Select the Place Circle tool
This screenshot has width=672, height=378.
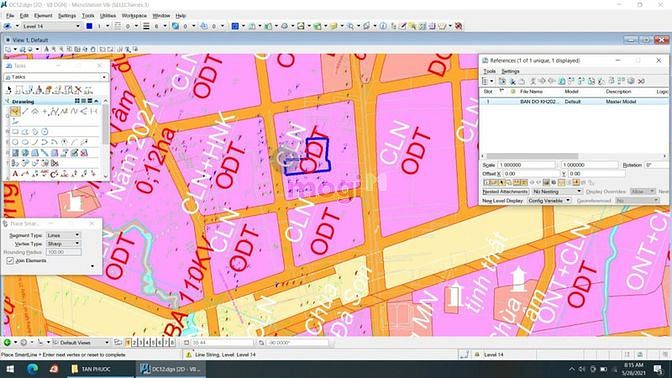pos(15,142)
